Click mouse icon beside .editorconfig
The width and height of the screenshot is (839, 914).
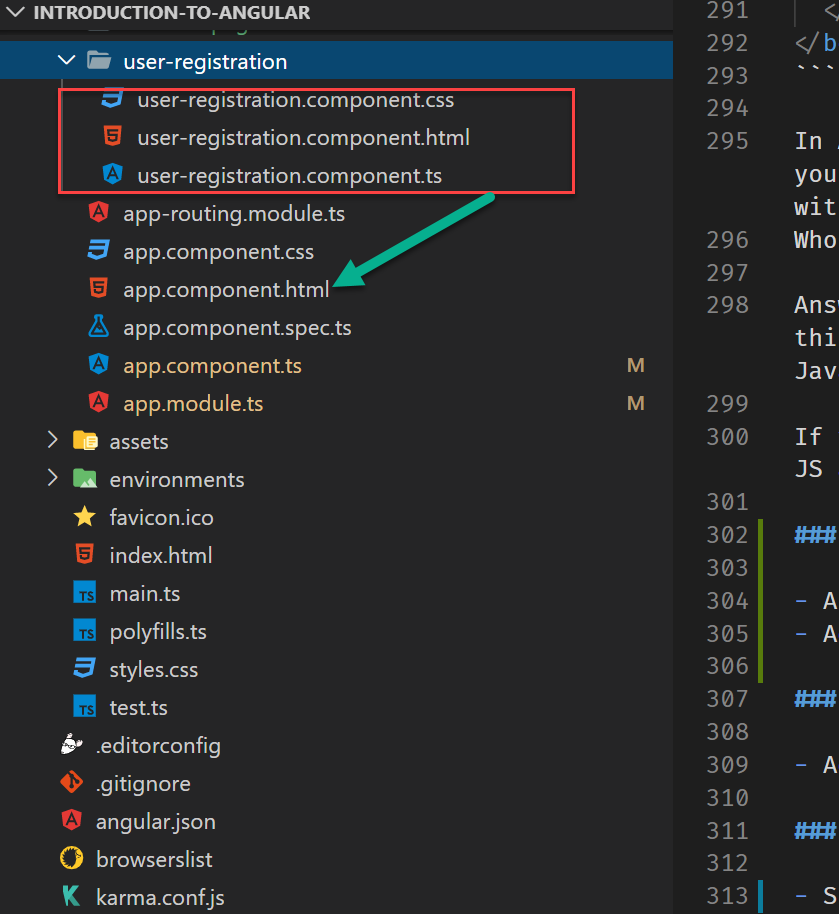pos(72,744)
